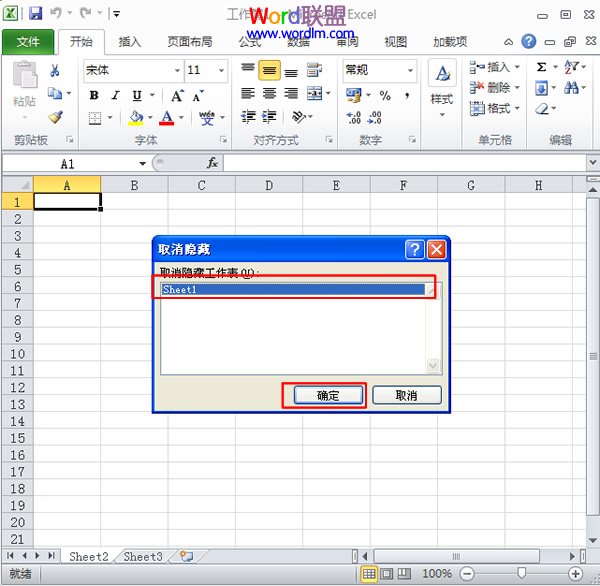Toggle underline text formatting
This screenshot has height=586, width=600.
[x=135, y=96]
